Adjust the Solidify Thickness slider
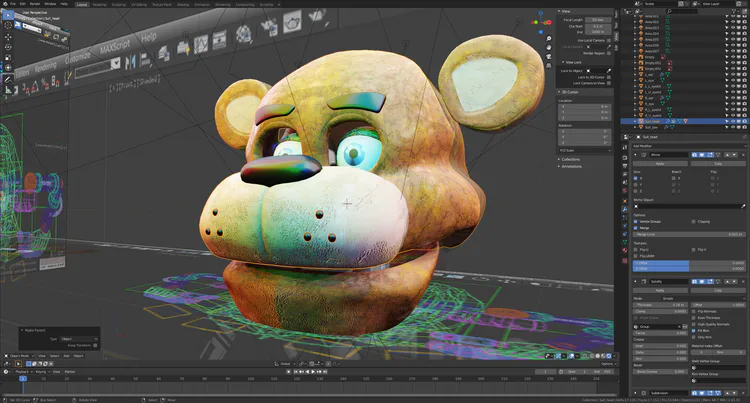750x403 pixels. click(x=660, y=305)
